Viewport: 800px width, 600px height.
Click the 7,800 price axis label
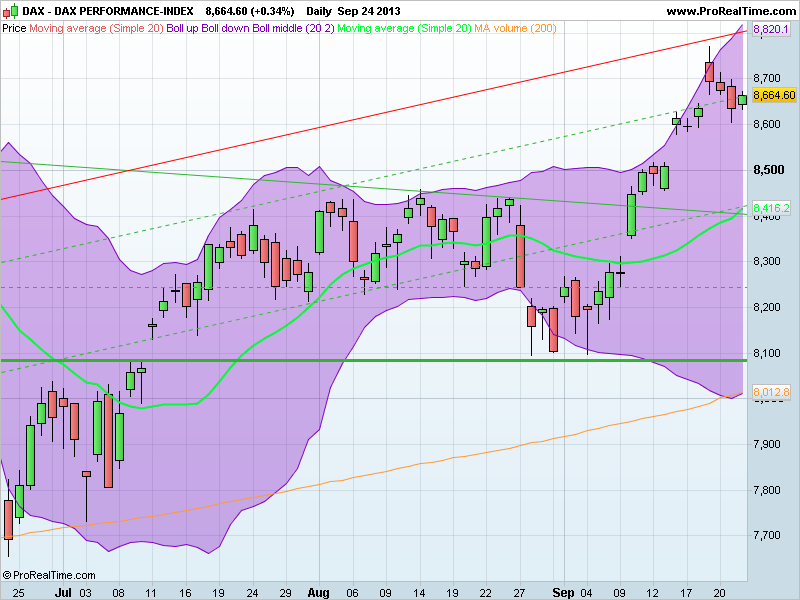point(767,490)
